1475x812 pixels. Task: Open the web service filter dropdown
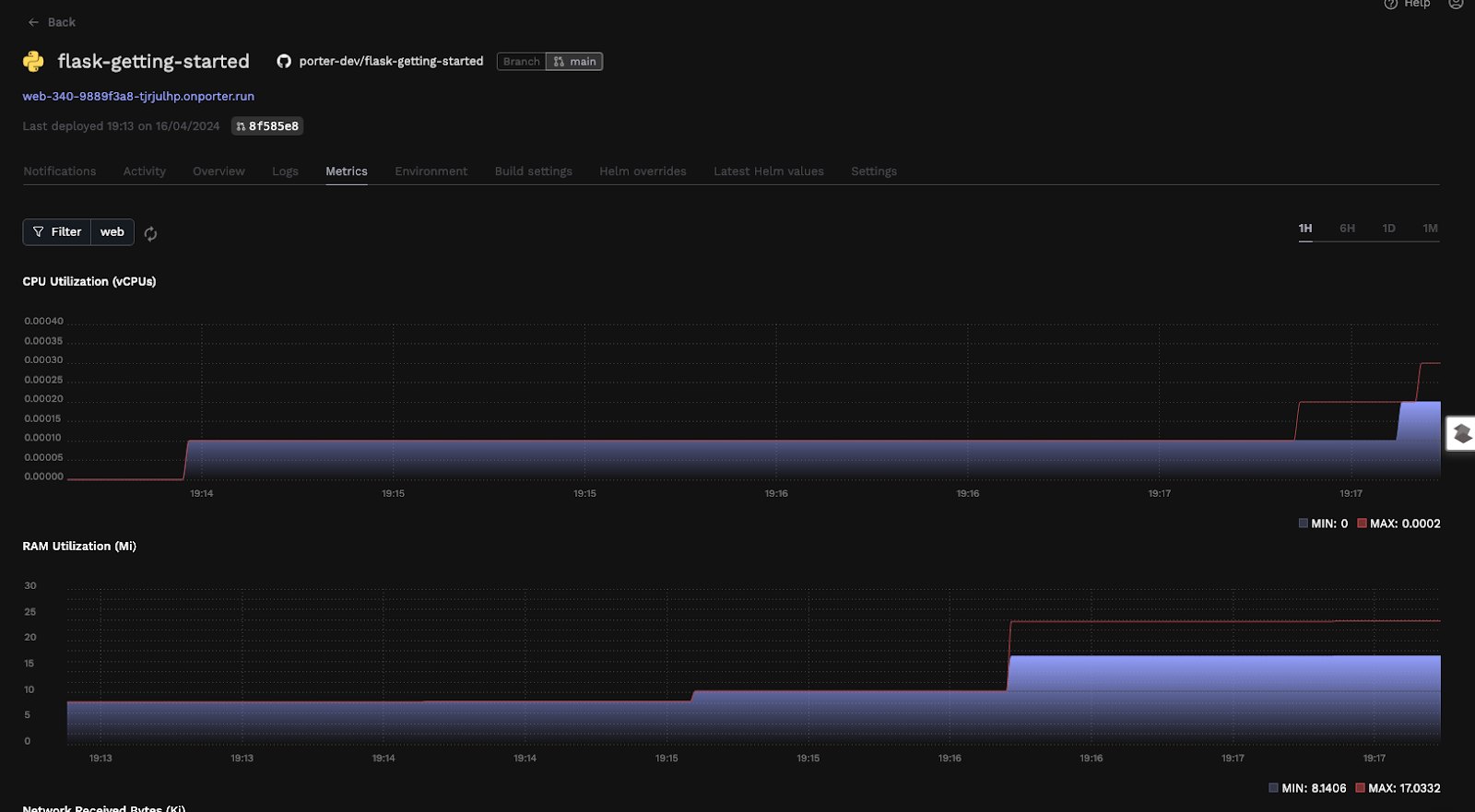tap(112, 232)
